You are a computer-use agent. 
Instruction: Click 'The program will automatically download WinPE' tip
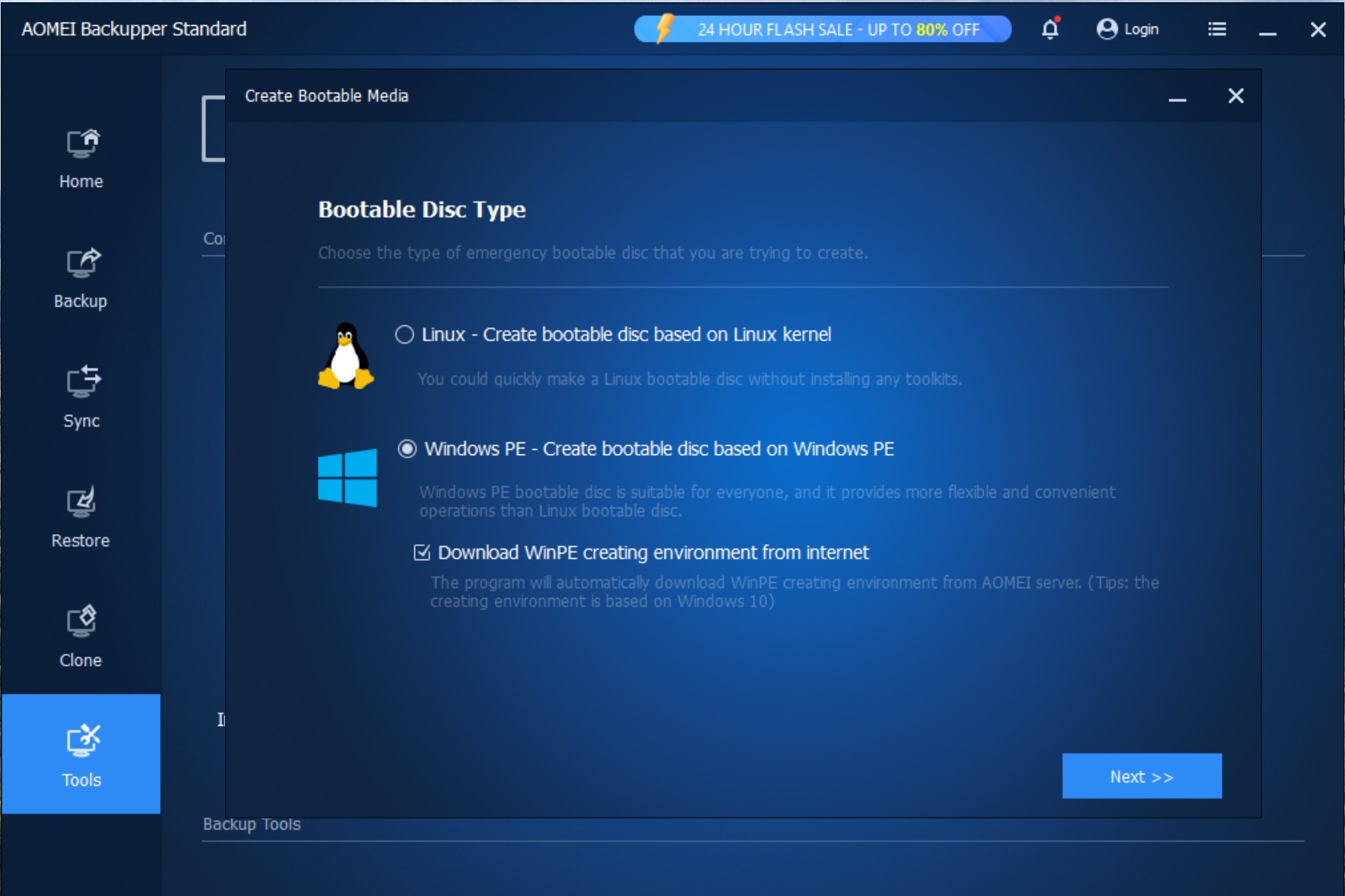[x=795, y=591]
